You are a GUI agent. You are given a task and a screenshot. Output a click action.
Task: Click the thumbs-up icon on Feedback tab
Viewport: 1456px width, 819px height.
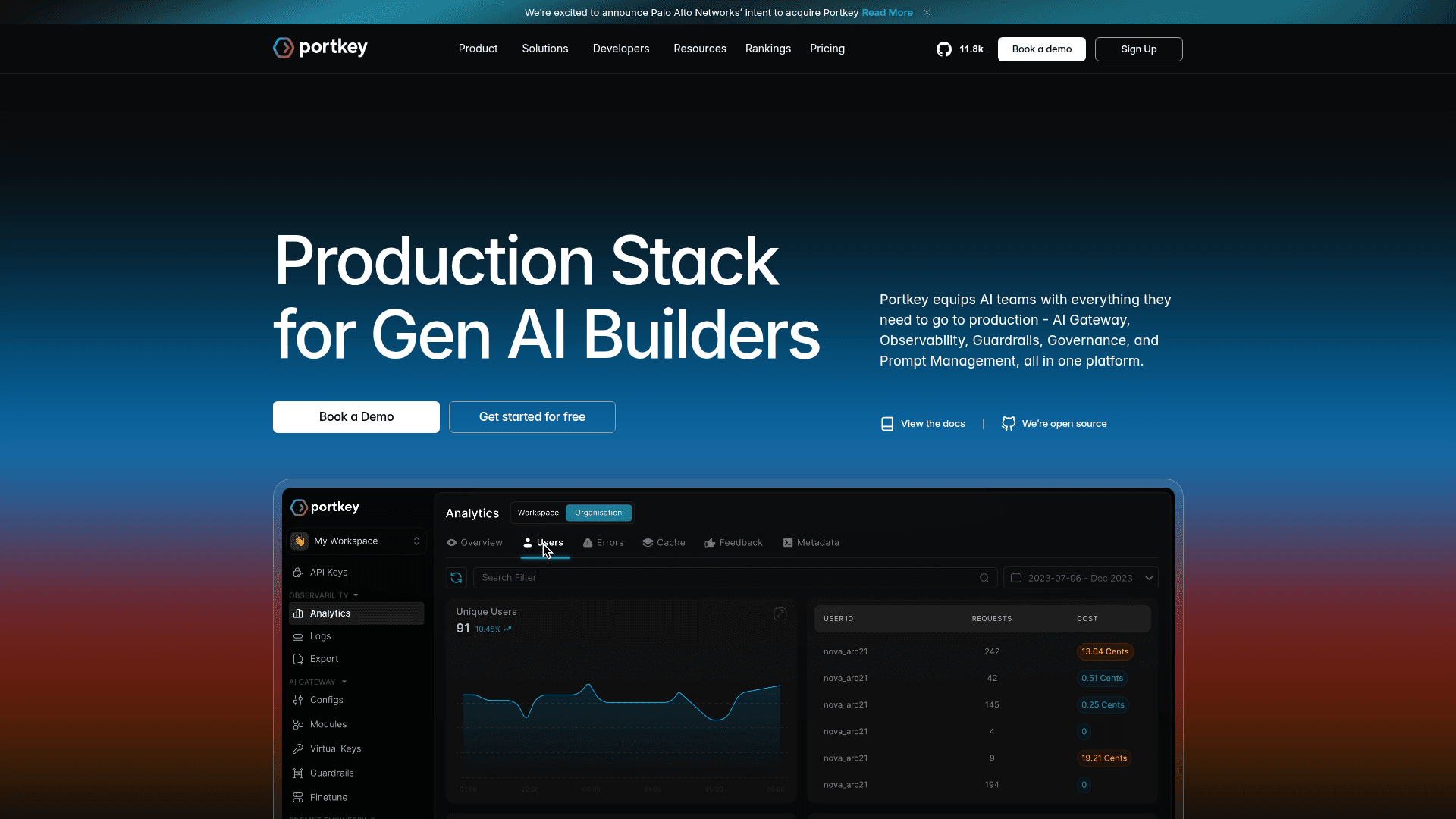click(710, 543)
